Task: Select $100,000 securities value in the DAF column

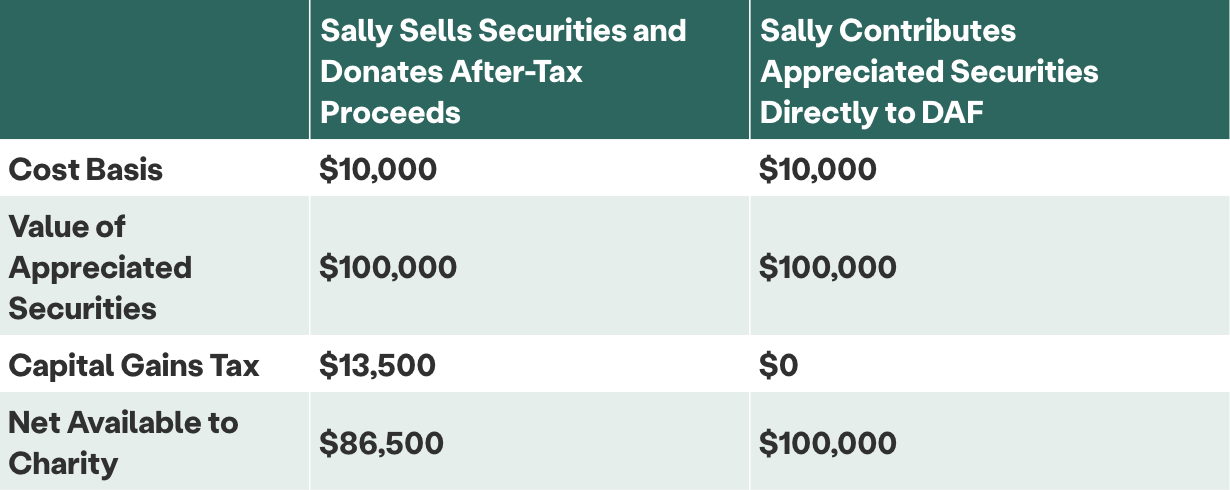Action: point(828,267)
